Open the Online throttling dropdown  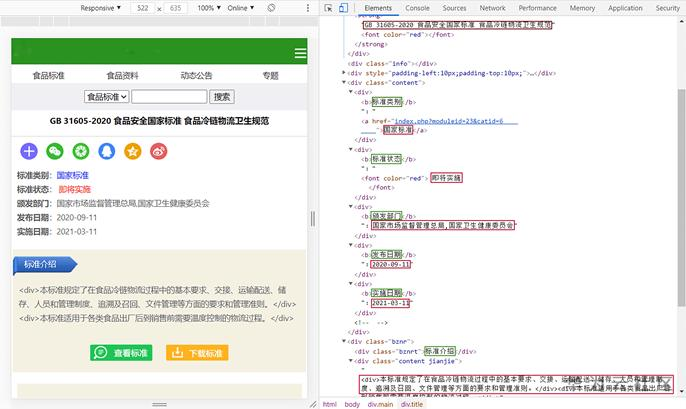point(241,8)
